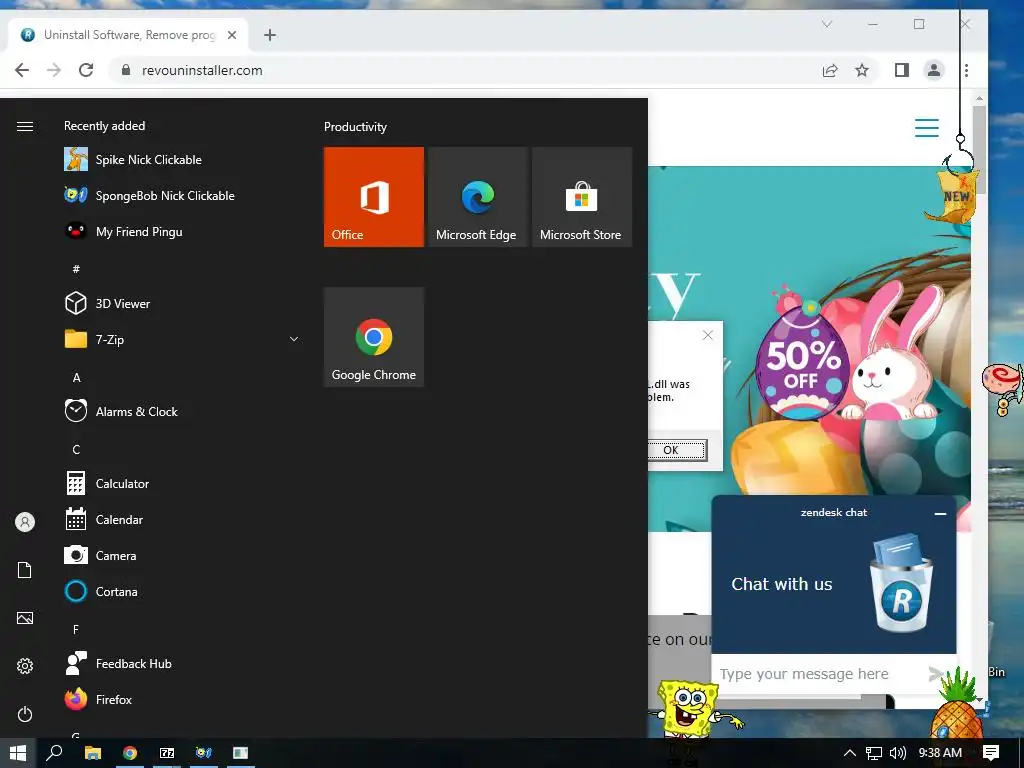Reload the revouninstaller page

click(x=86, y=70)
